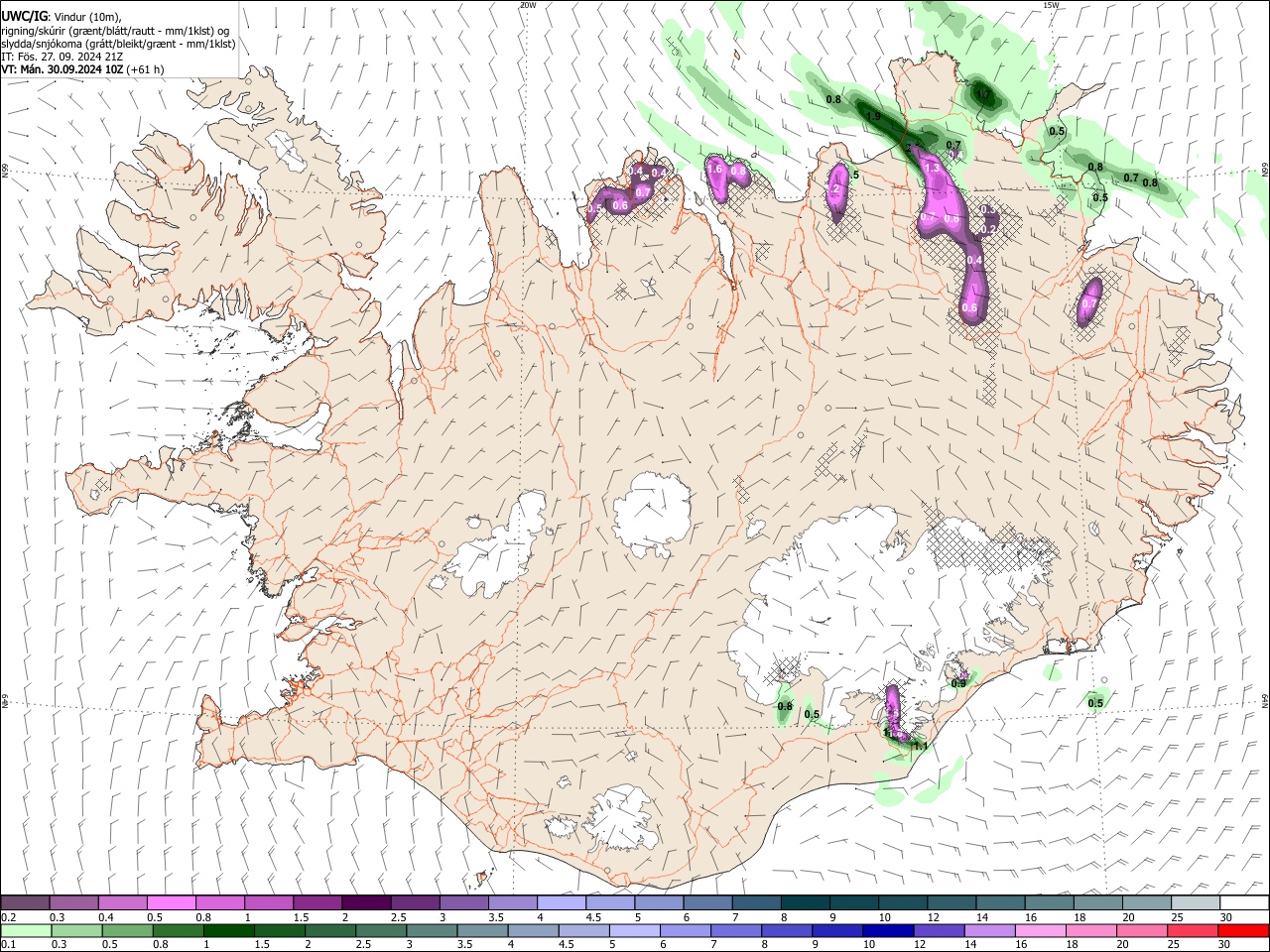Click the 'rigning/skúrir' legend description line

[x=115, y=31]
